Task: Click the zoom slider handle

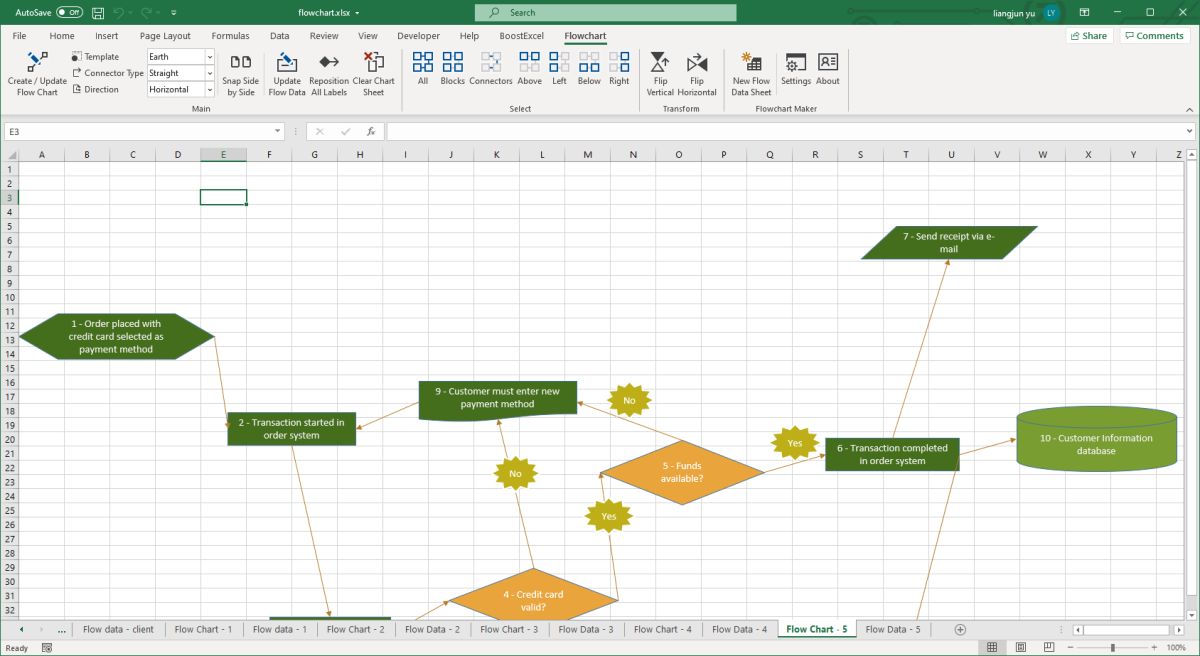Action: click(x=1113, y=648)
